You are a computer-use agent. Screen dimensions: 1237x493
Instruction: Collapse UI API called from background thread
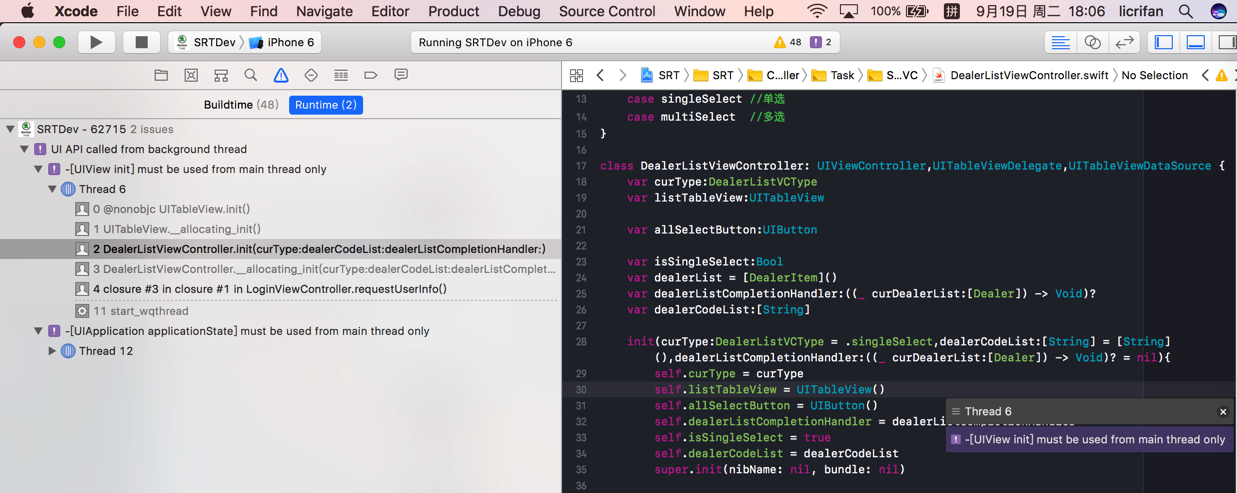tap(24, 149)
